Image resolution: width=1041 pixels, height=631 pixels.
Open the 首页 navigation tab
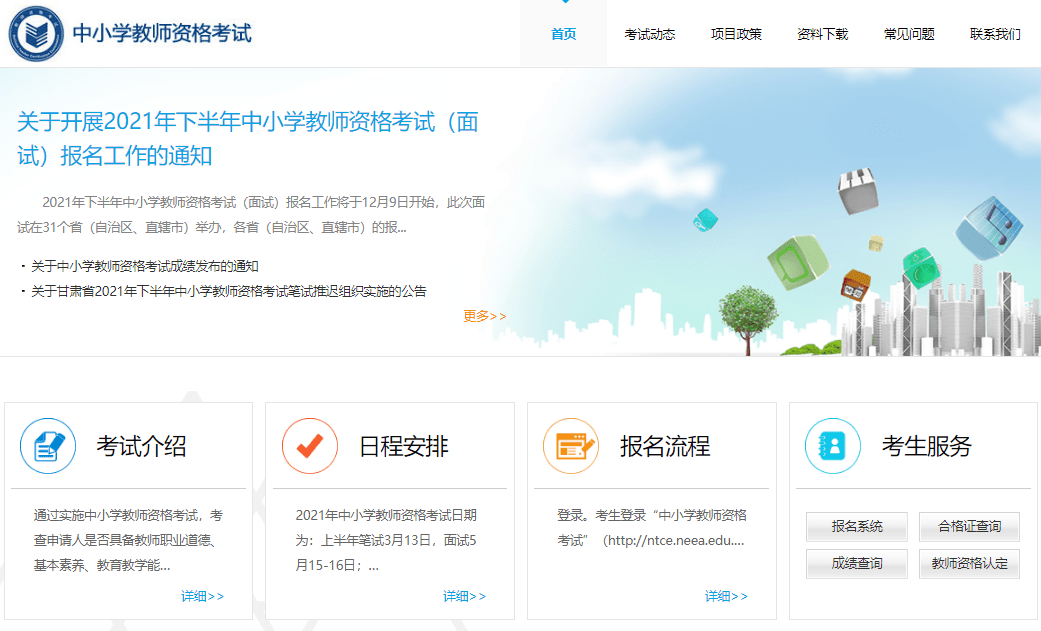[x=564, y=34]
